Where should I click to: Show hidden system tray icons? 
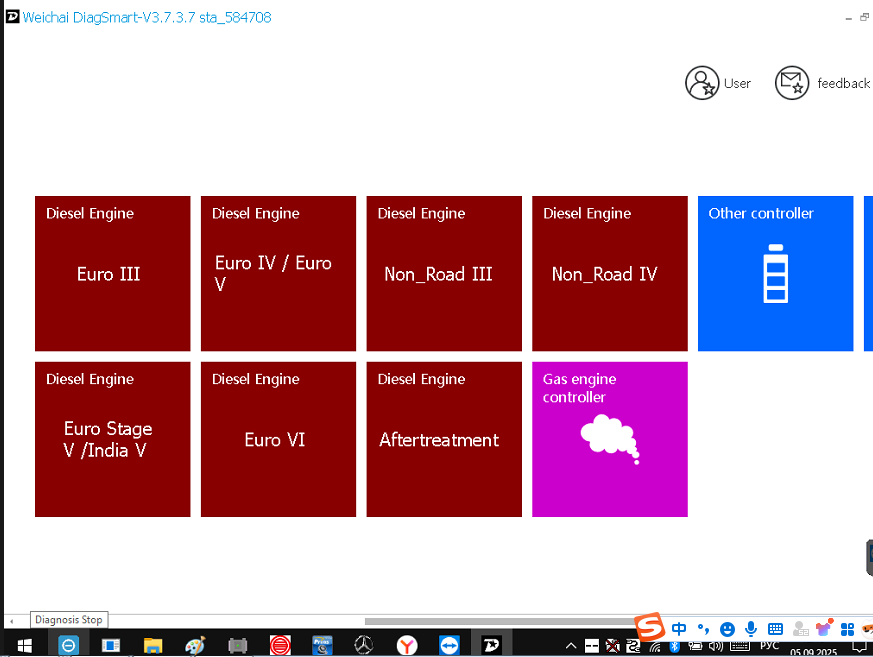tap(571, 646)
